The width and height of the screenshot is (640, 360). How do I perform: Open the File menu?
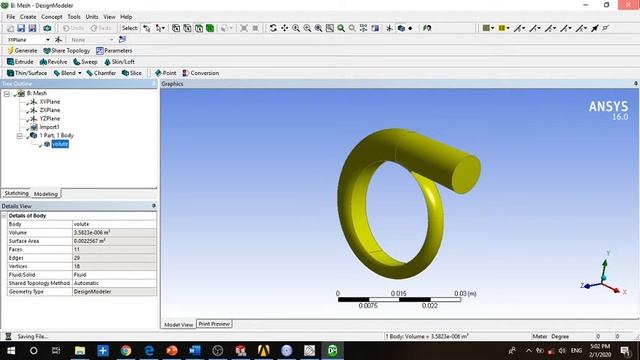[x=11, y=17]
